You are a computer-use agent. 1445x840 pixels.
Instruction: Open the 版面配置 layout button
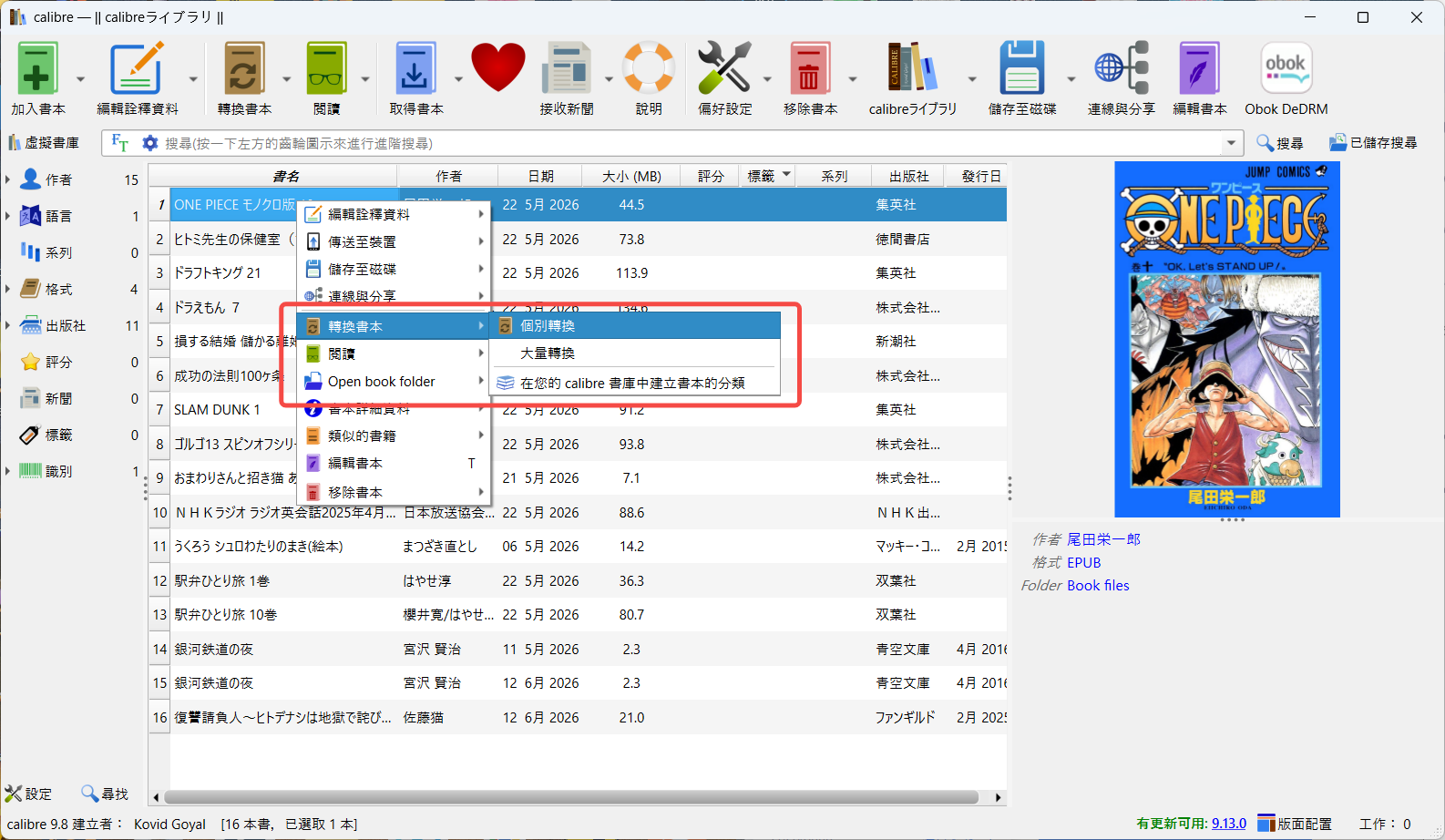[1295, 824]
